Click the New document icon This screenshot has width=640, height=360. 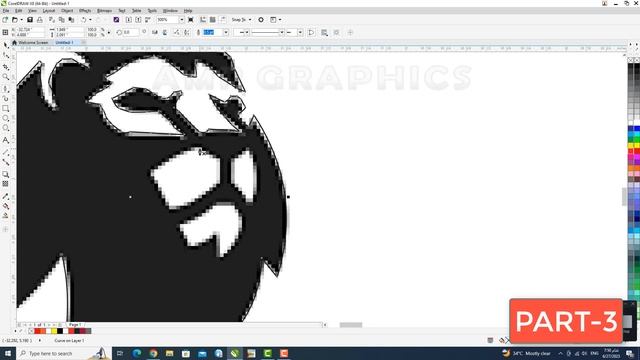pyautogui.click(x=5, y=20)
